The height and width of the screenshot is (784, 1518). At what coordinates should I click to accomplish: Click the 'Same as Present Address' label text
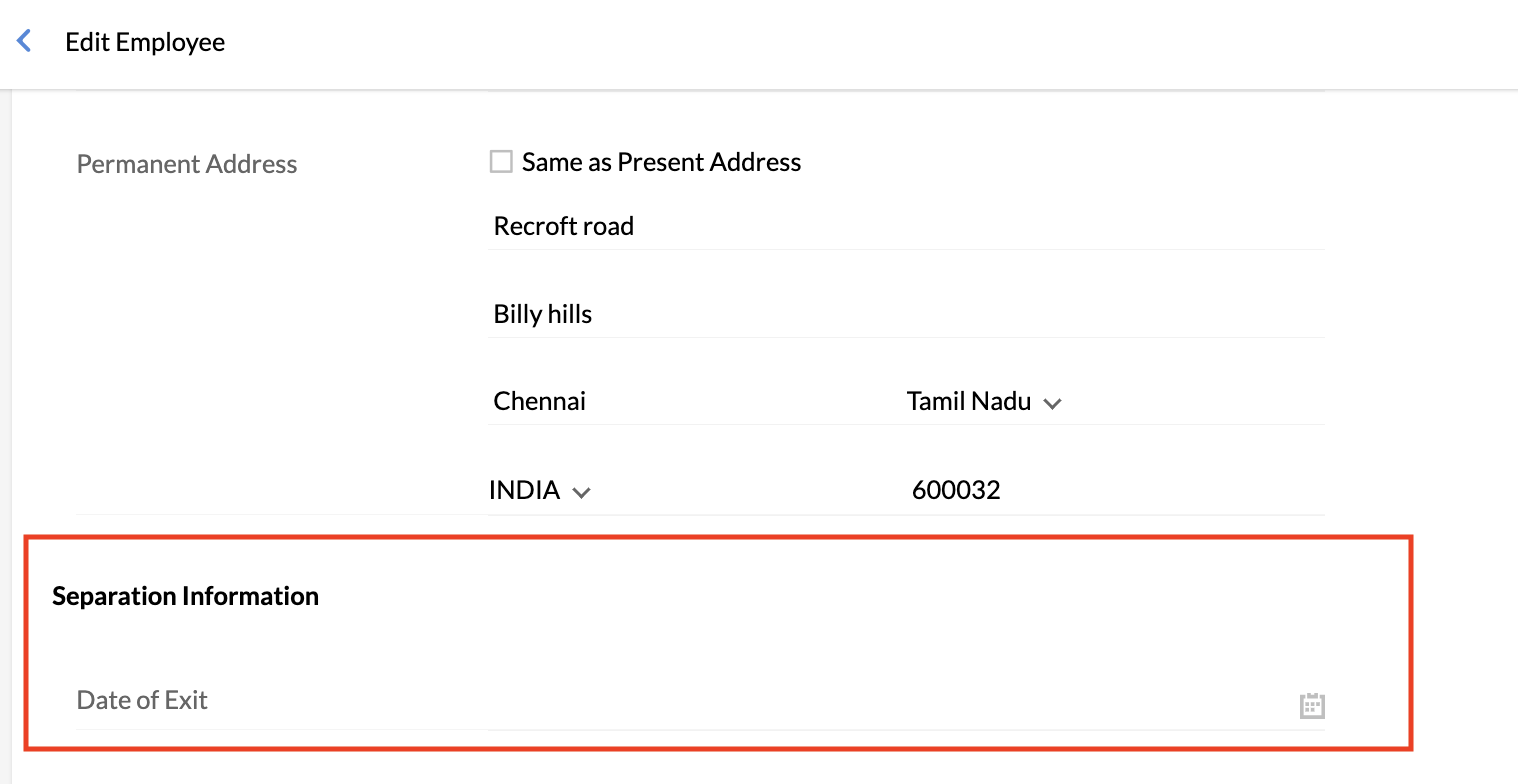coord(661,162)
